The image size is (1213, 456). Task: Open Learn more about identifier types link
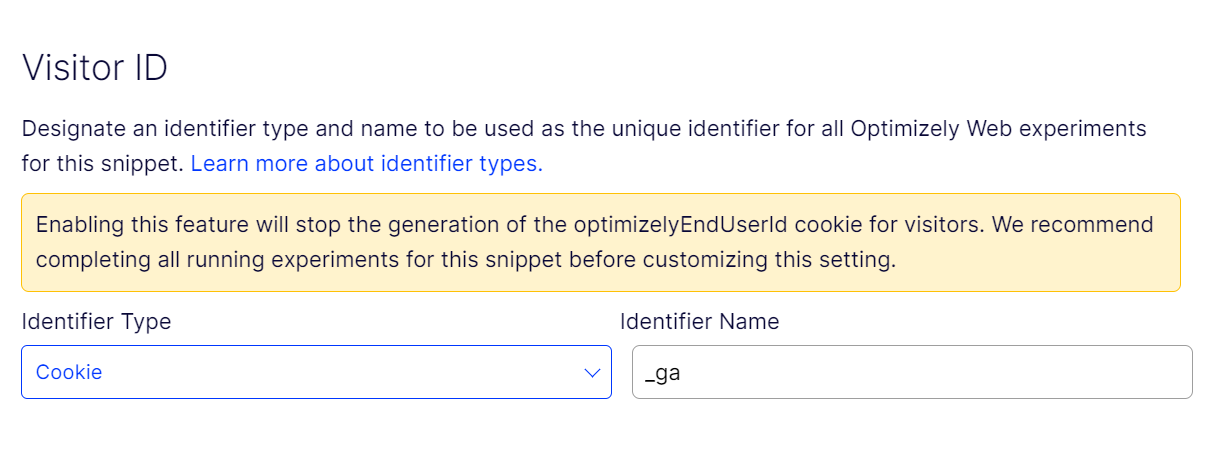(366, 163)
